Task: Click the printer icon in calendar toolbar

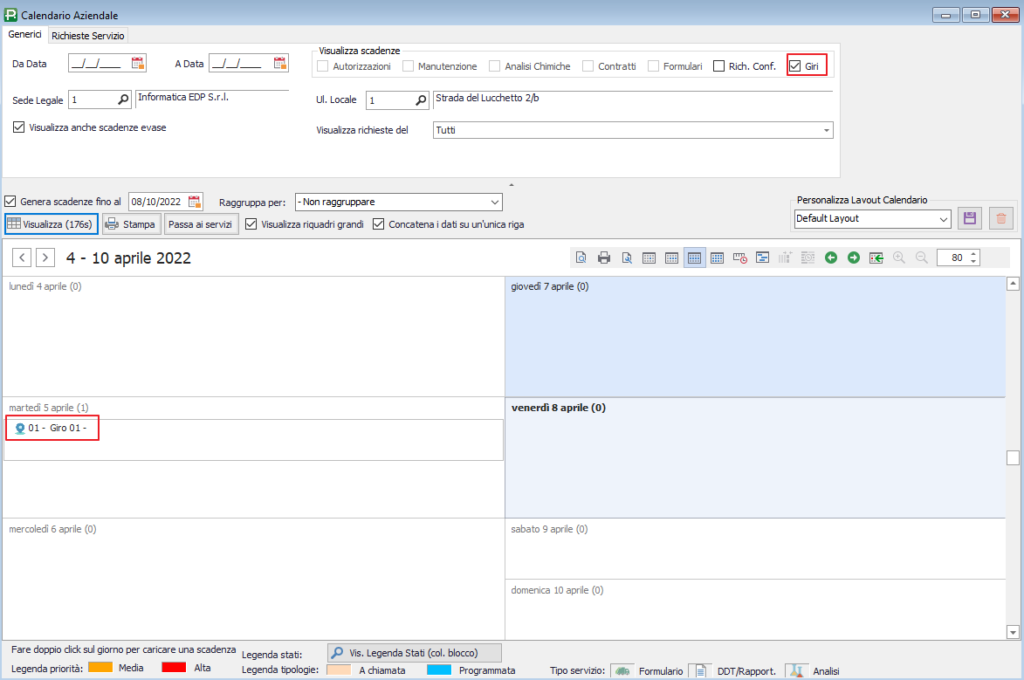Action: click(x=604, y=258)
